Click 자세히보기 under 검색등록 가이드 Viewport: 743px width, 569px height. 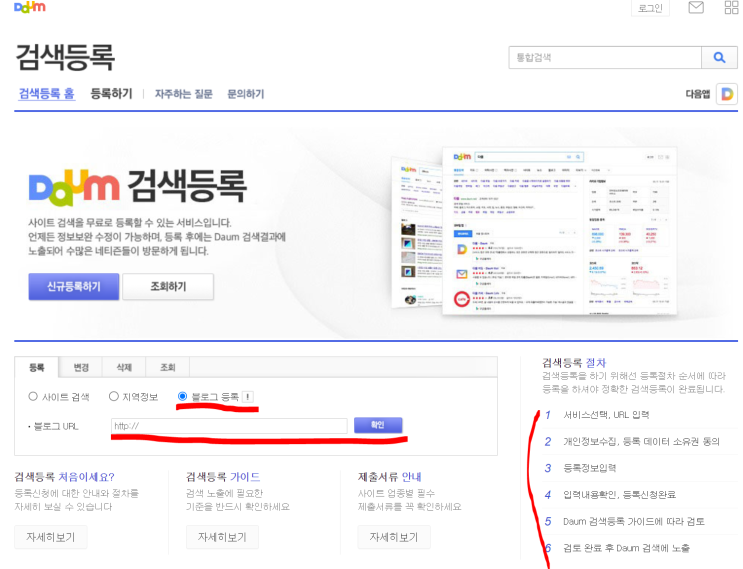point(222,537)
